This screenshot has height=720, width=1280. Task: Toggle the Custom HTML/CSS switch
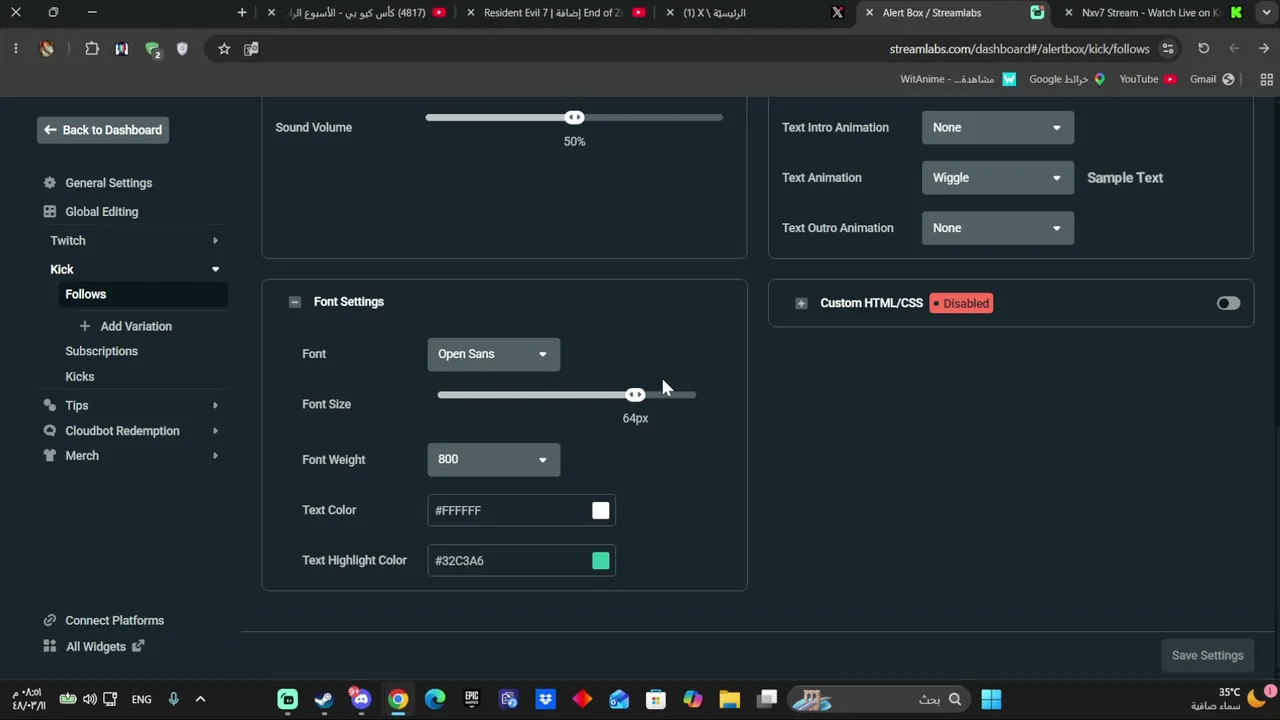[1228, 303]
